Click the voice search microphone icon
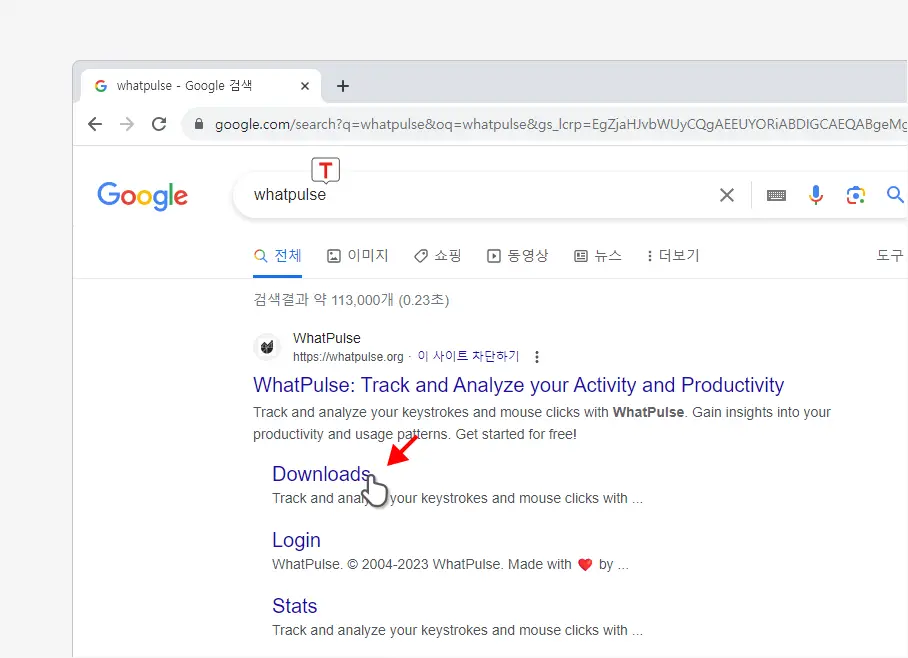 coord(816,195)
